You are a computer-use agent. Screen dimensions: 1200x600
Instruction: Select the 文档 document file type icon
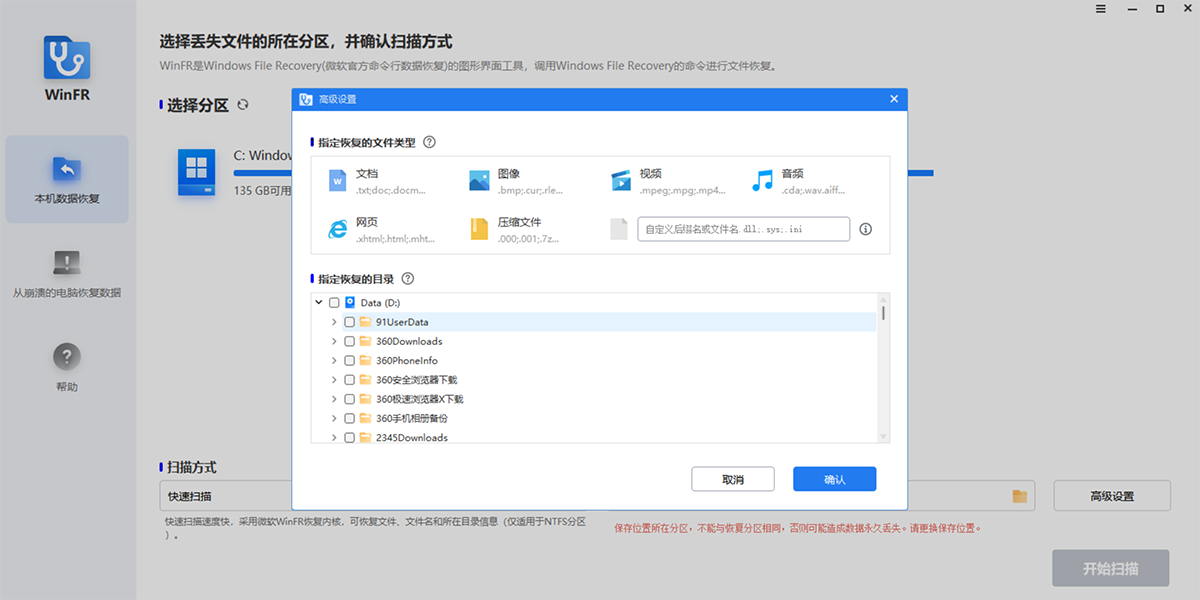(x=336, y=179)
